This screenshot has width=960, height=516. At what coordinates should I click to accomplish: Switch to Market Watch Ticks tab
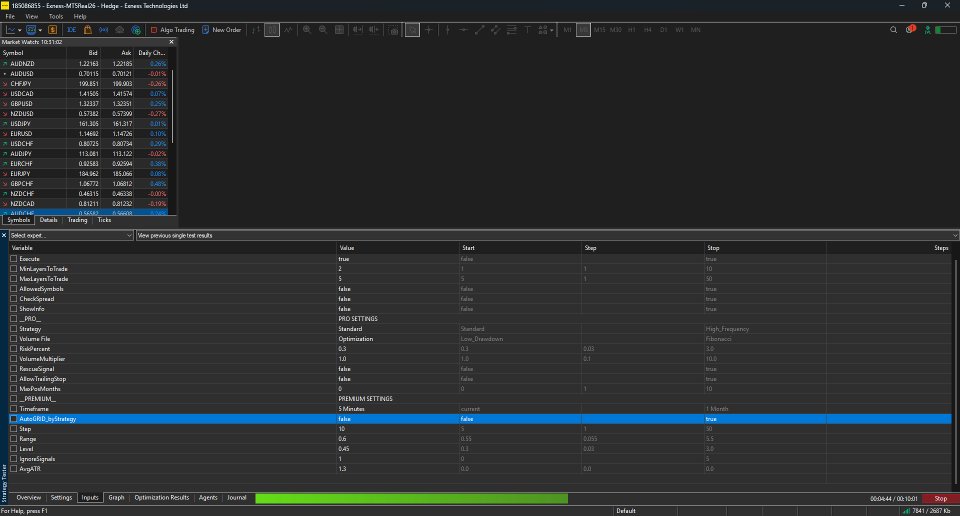104,220
